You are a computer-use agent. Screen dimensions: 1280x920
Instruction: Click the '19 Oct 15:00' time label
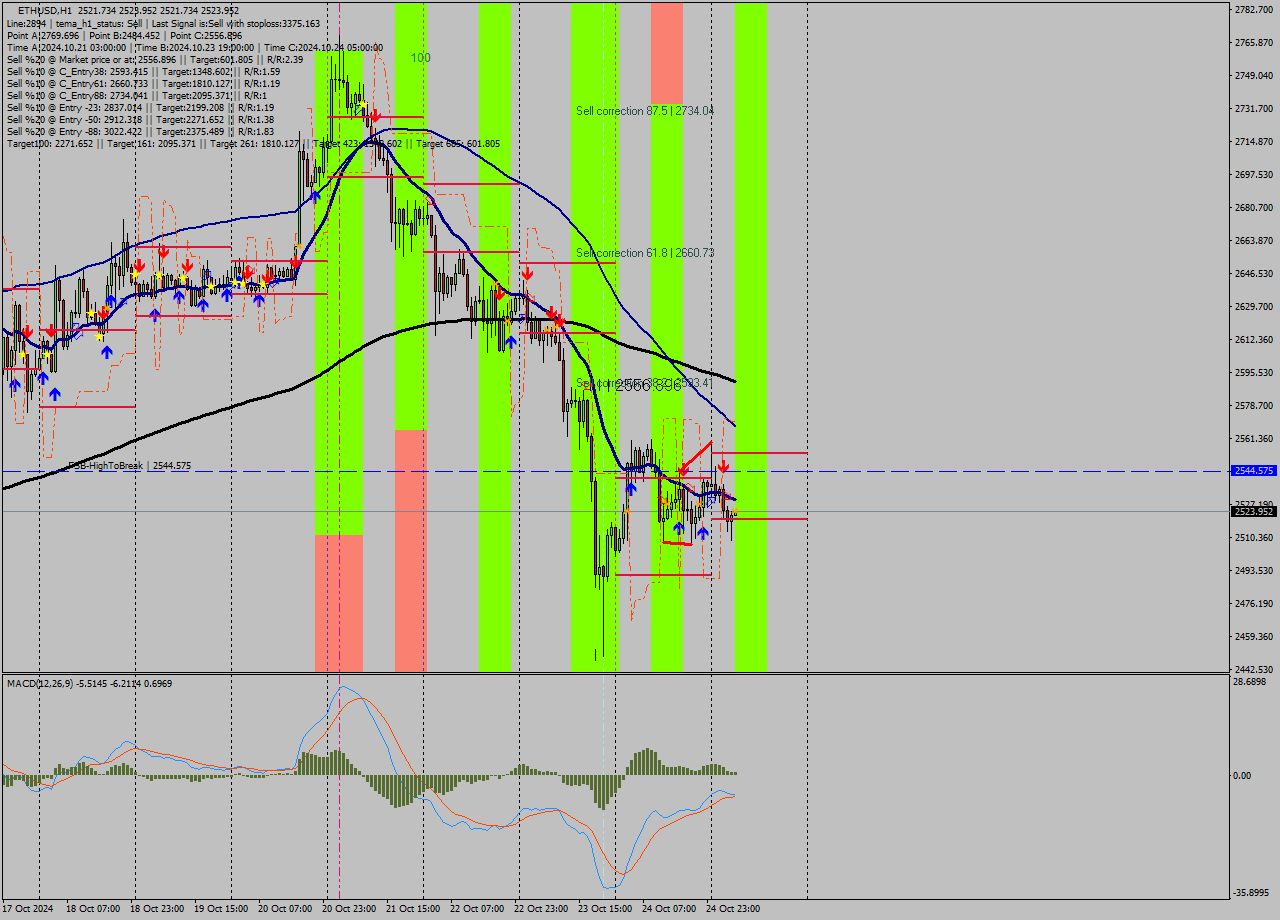(x=223, y=909)
